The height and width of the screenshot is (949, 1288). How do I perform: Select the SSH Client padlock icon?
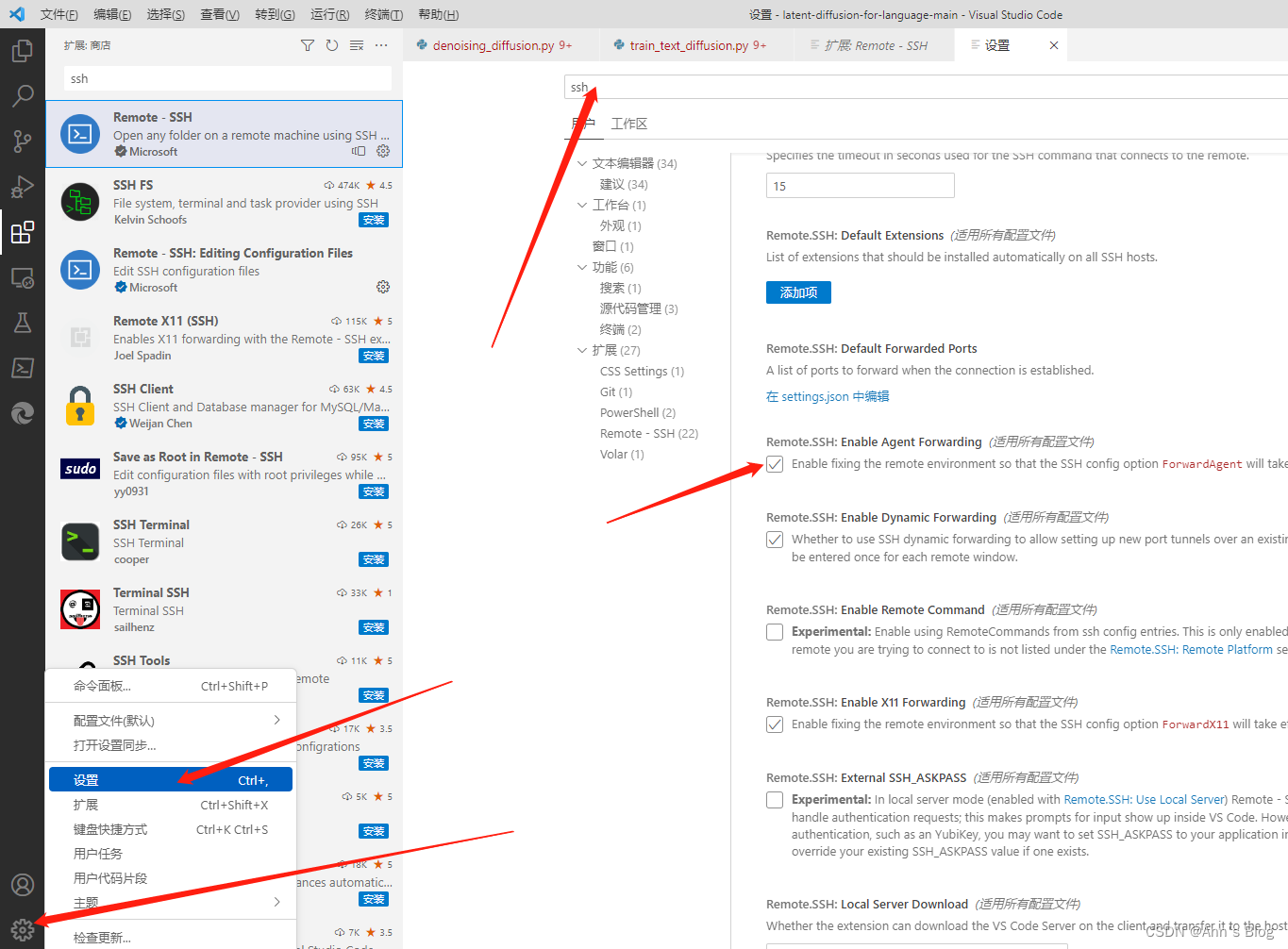click(80, 406)
